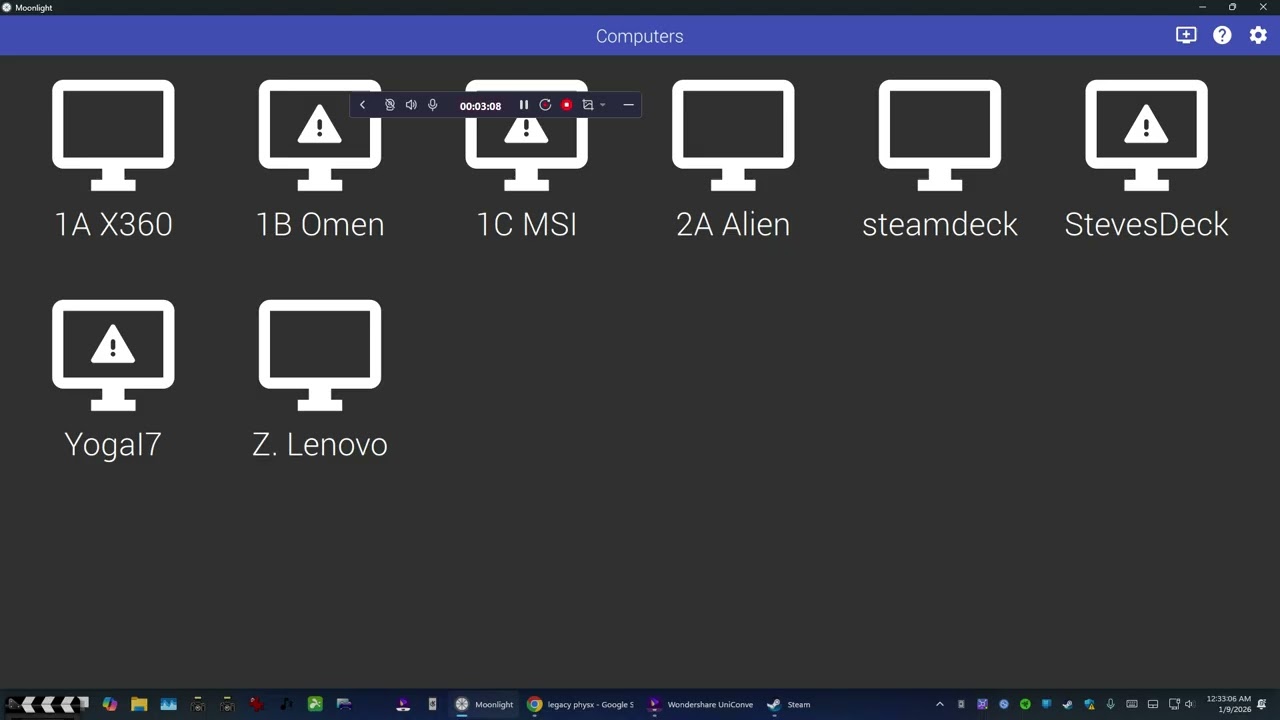
Task: Click the Z. Lenovo label
Action: [320, 444]
